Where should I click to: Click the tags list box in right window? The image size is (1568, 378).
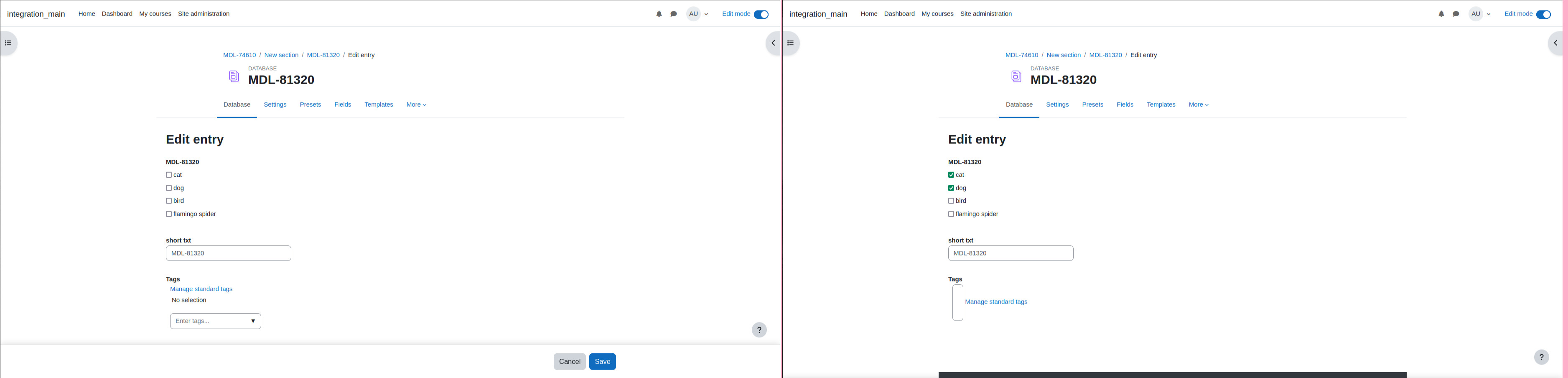(x=957, y=302)
